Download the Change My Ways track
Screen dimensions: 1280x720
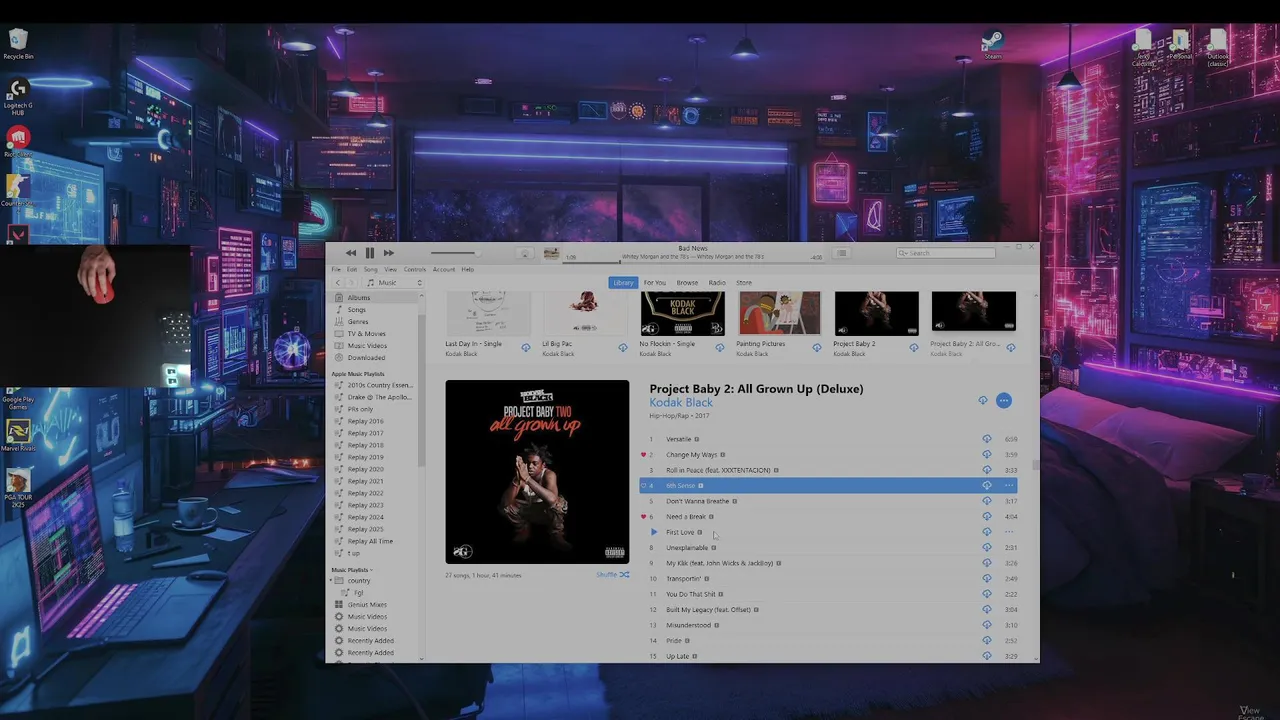(986, 455)
